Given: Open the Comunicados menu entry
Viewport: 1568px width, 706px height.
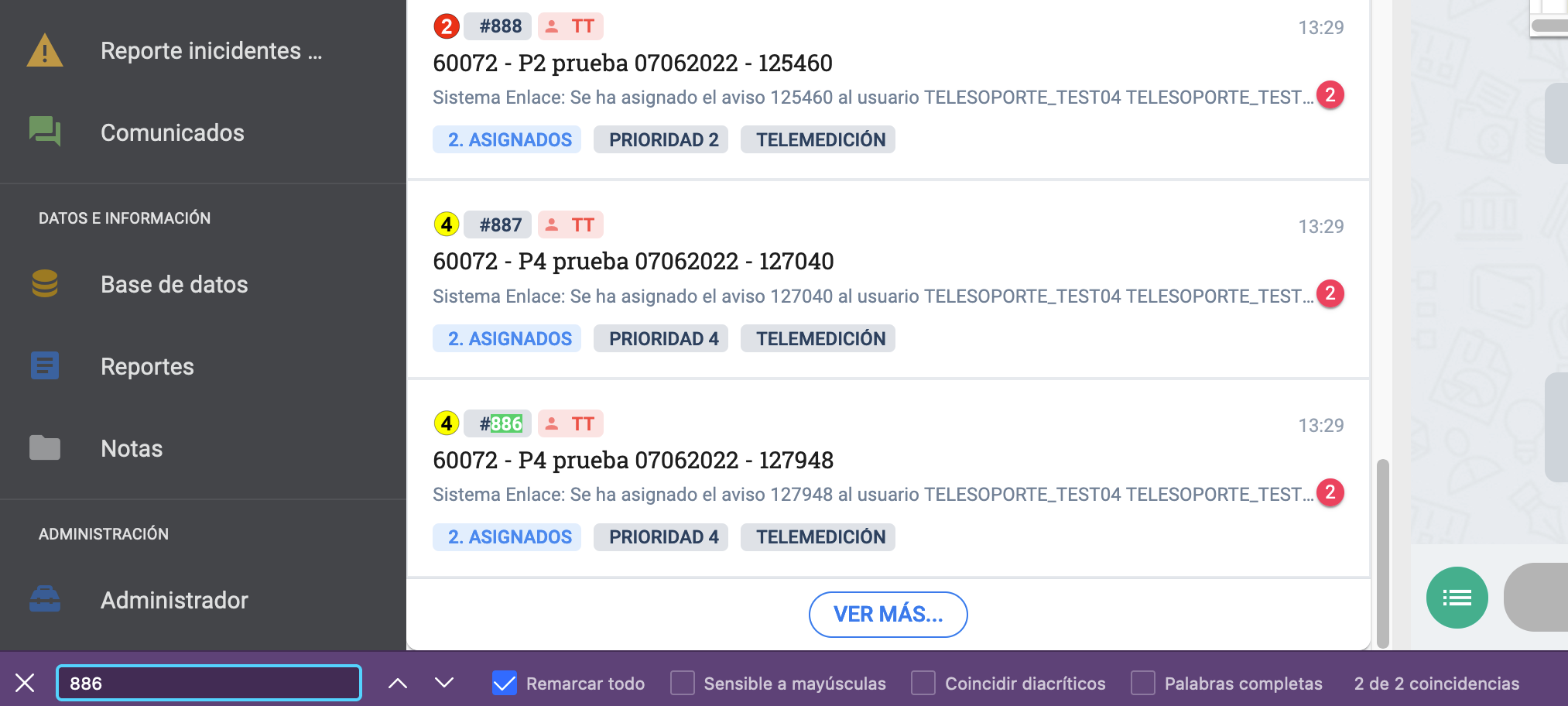Looking at the screenshot, I should (172, 132).
